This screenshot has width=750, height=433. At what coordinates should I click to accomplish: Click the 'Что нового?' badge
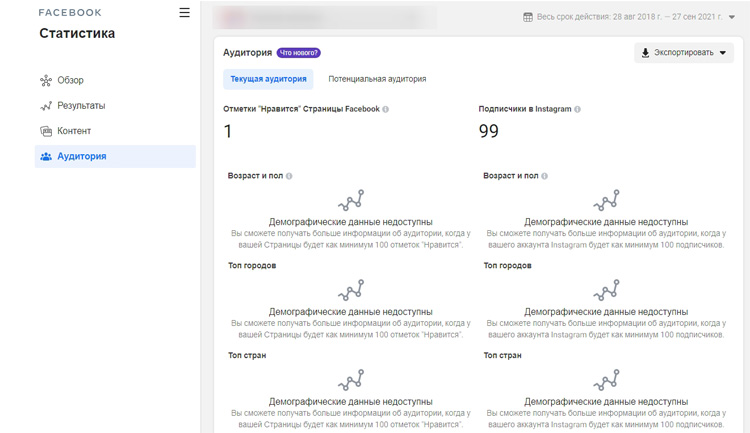[x=298, y=53]
